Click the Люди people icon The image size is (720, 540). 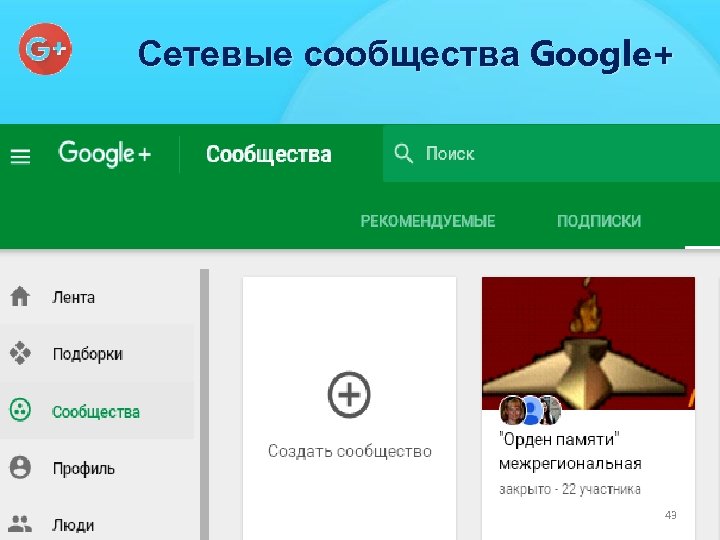coord(20,524)
